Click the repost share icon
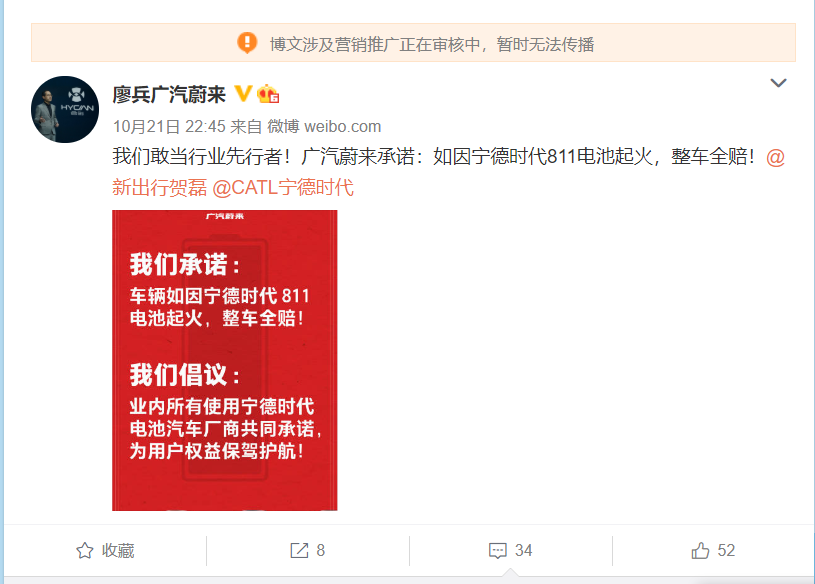The height and width of the screenshot is (584, 815). 299,550
